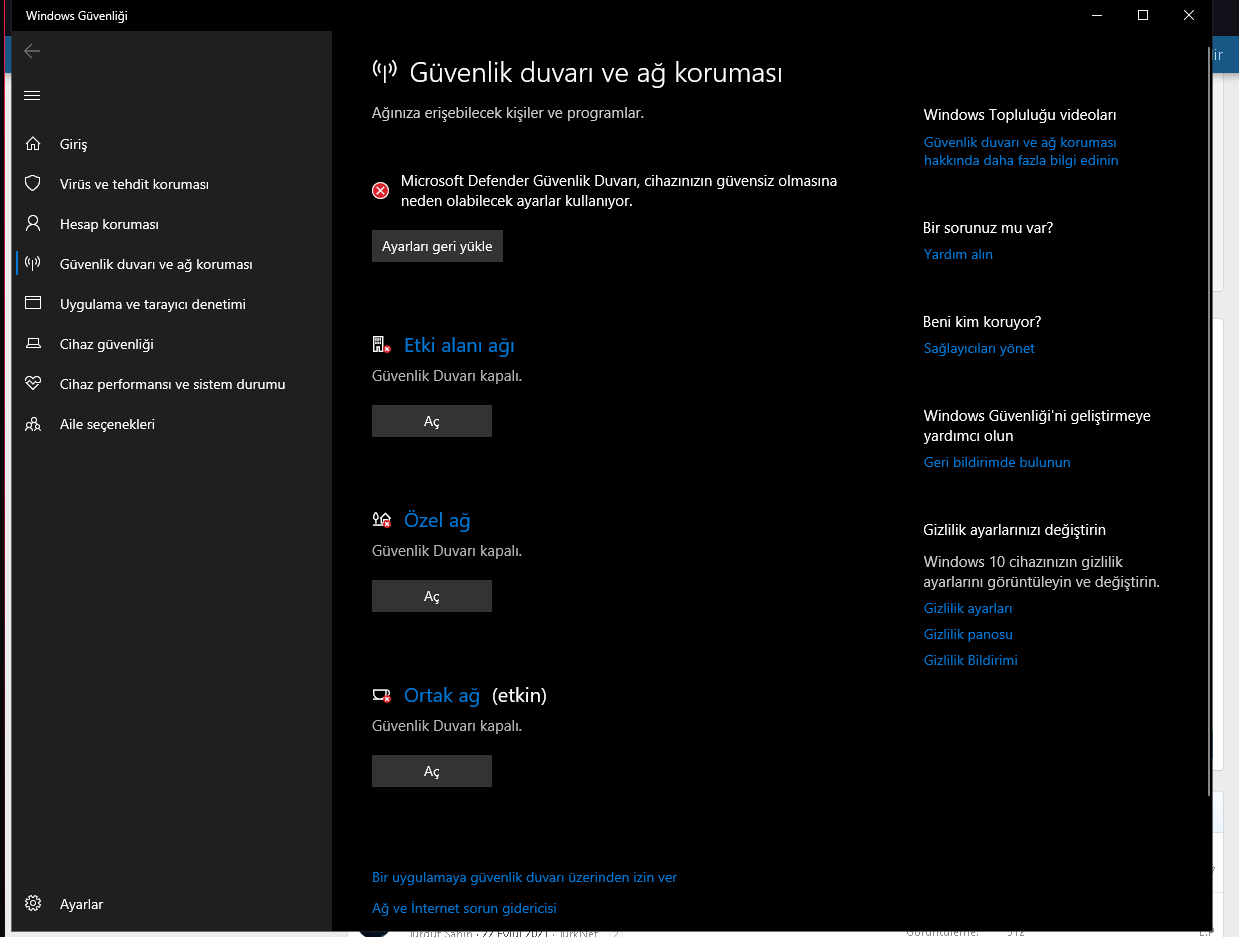
Task: Click the antenna icon for Güvenlik duvarı ve ağ koruması
Action: pos(33,264)
